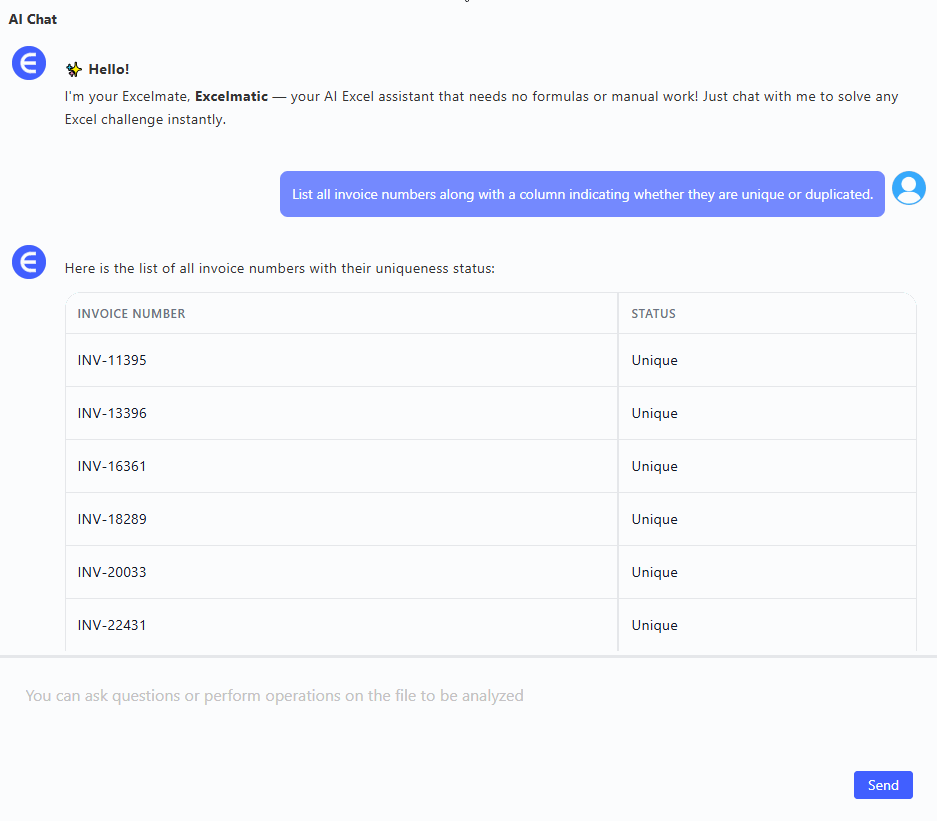
Task: Click the sparkle emoji before Hello
Action: [x=73, y=69]
